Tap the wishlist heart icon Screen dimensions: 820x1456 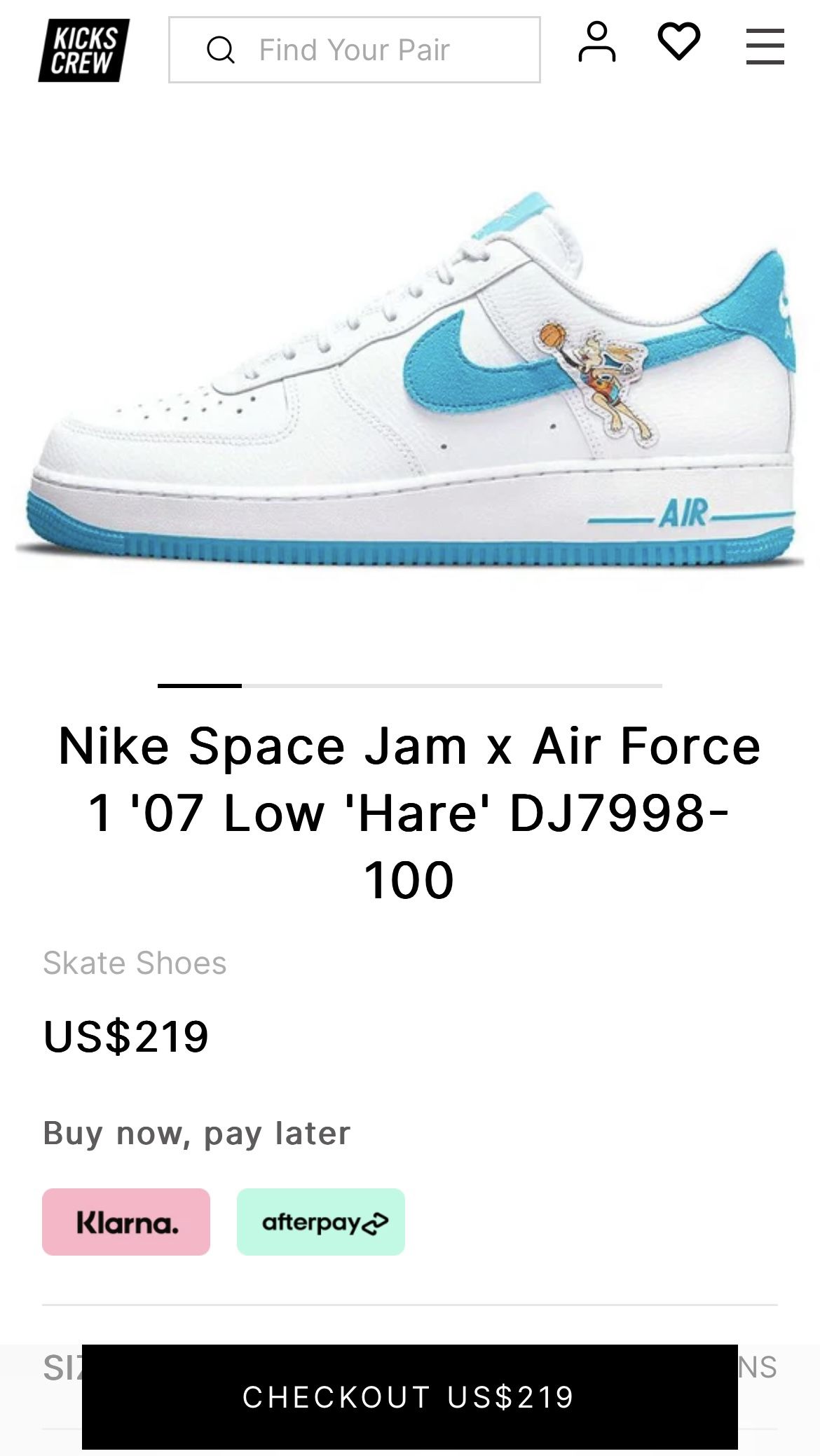(x=679, y=41)
